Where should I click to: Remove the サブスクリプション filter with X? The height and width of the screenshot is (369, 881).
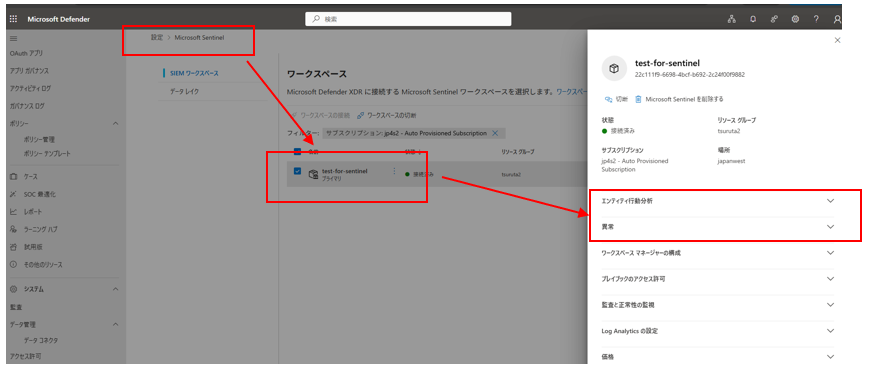click(495, 133)
